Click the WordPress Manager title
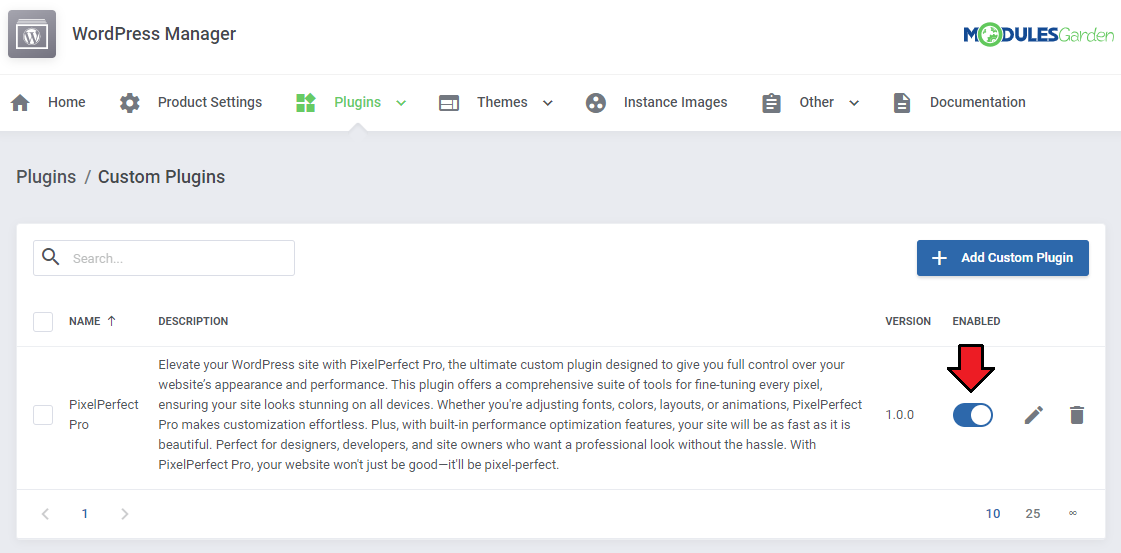 tap(154, 34)
